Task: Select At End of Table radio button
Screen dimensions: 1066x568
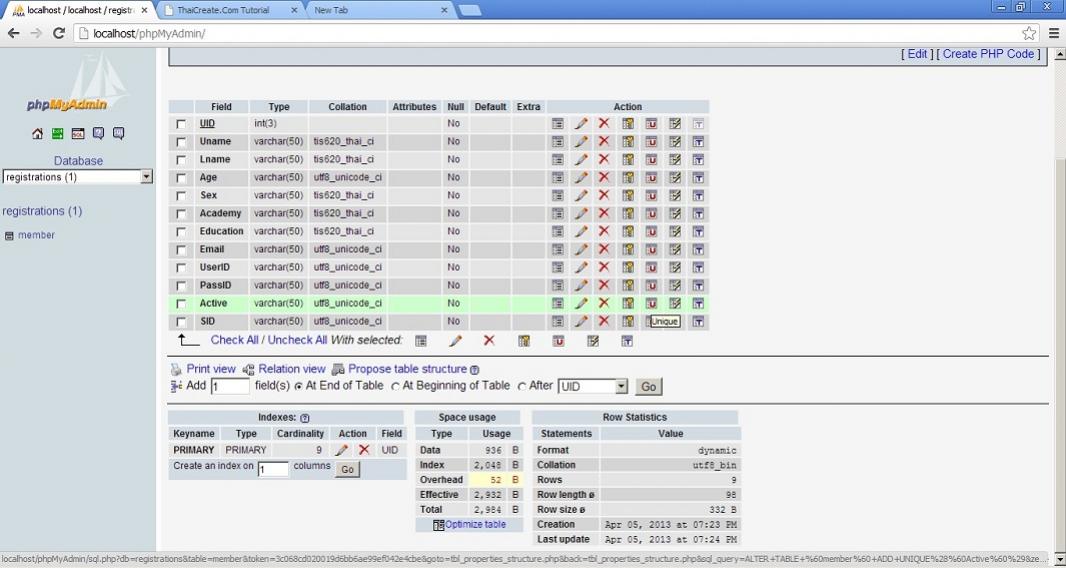Action: pos(298,386)
